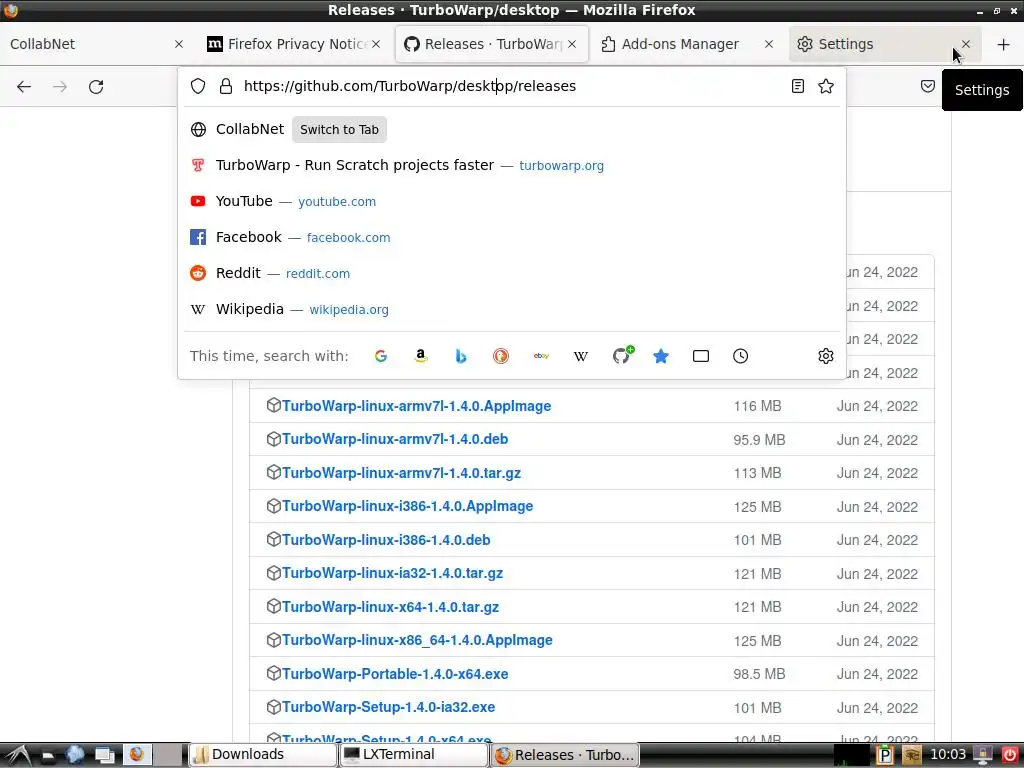Screen dimensions: 1024x768
Task: Go back to the previous page
Action: click(24, 87)
